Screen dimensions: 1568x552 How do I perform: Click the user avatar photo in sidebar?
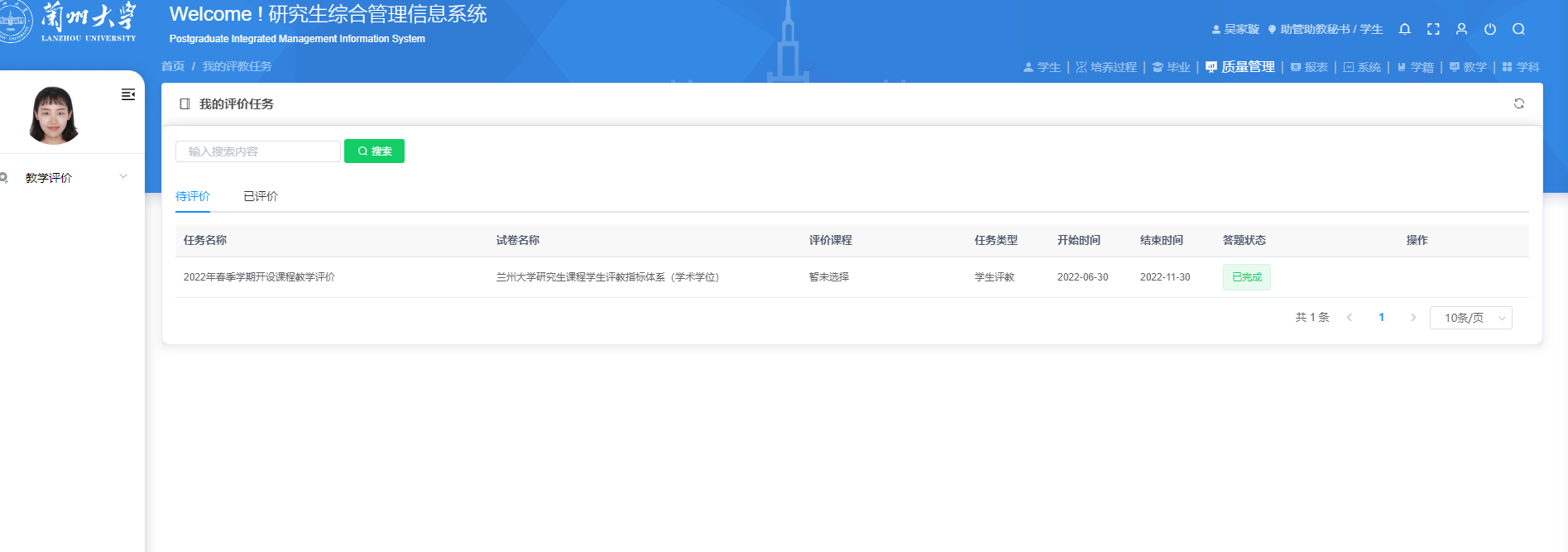[55, 116]
